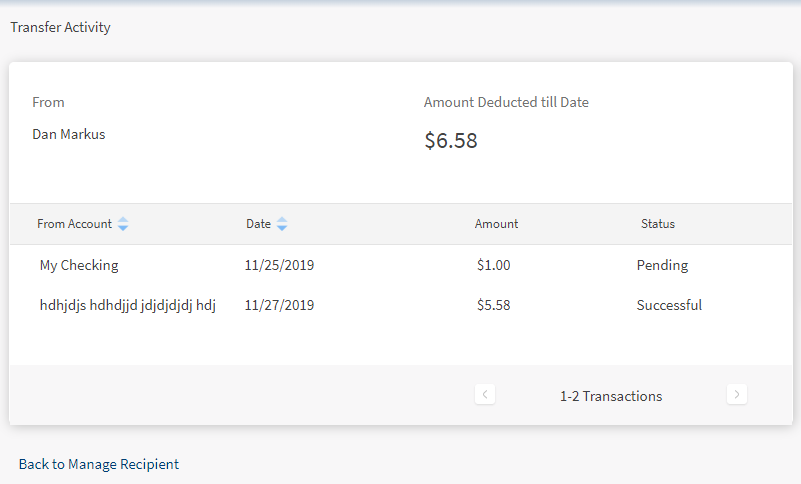Select the Amount column header

click(496, 224)
